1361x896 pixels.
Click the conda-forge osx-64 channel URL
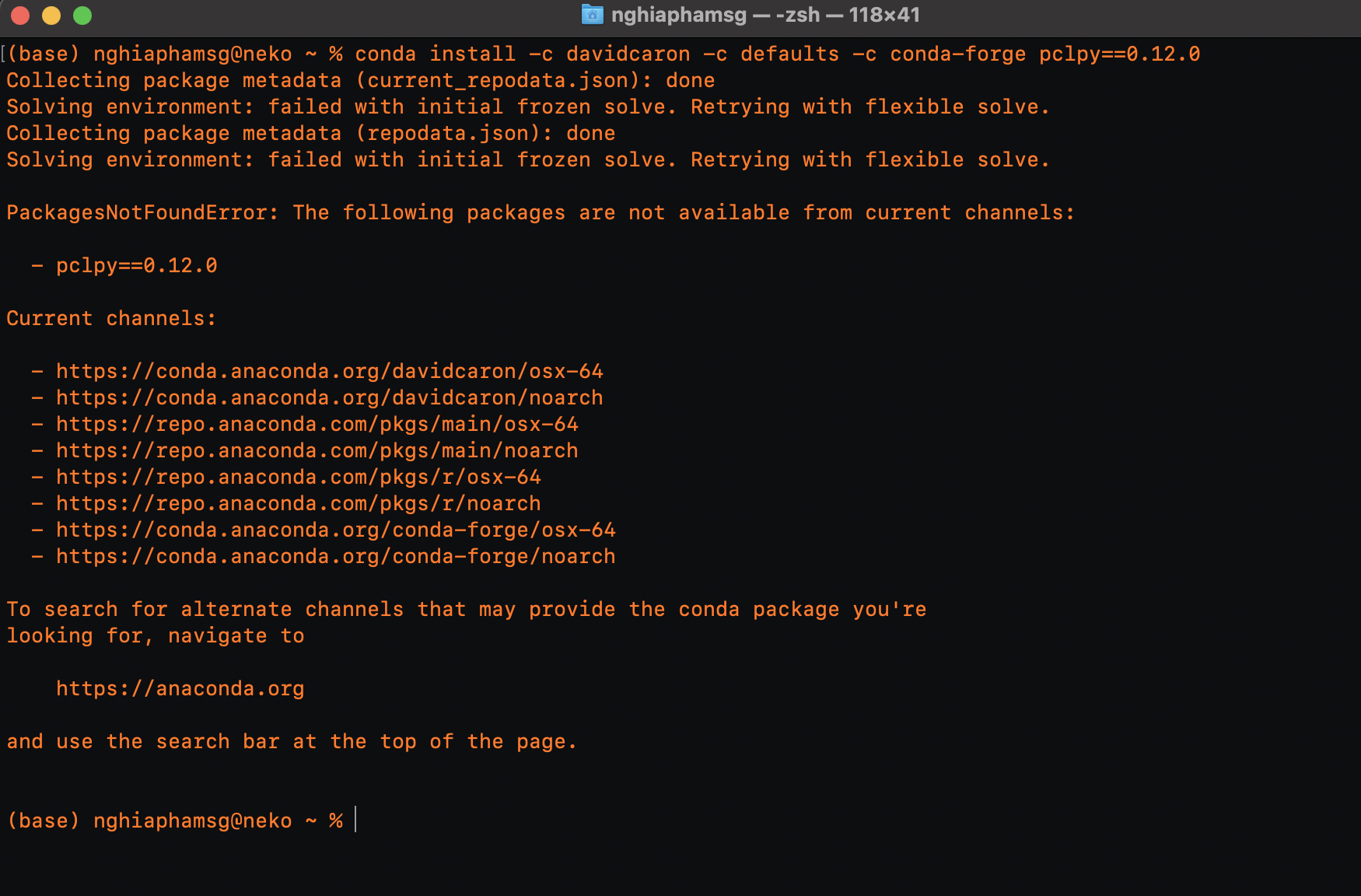pyautogui.click(x=334, y=530)
